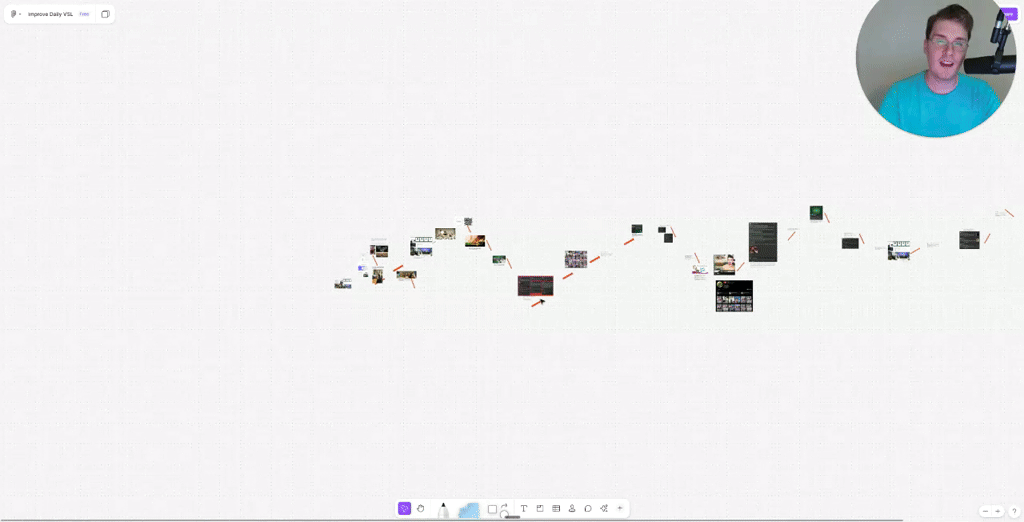Insert a table from toolbar
This screenshot has height=522, width=1024.
pos(556,508)
